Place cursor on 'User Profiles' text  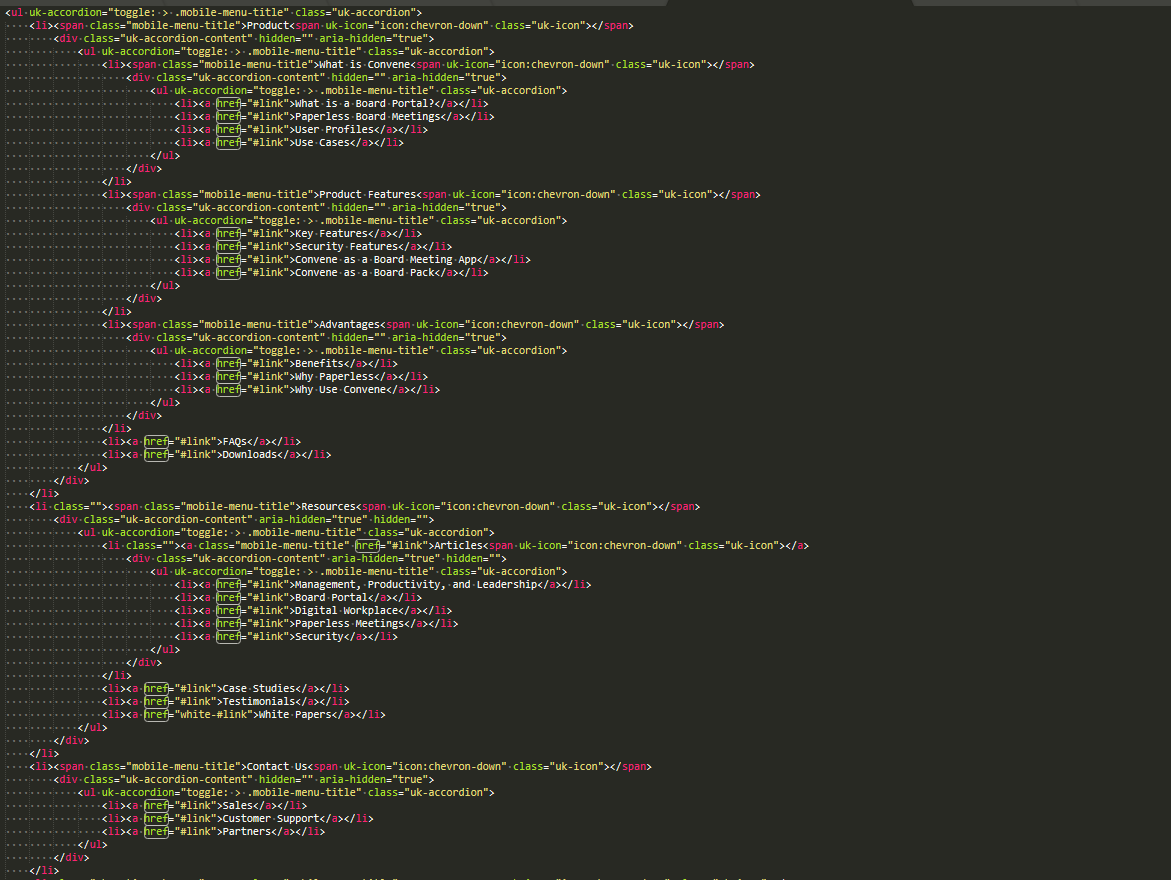tap(334, 129)
